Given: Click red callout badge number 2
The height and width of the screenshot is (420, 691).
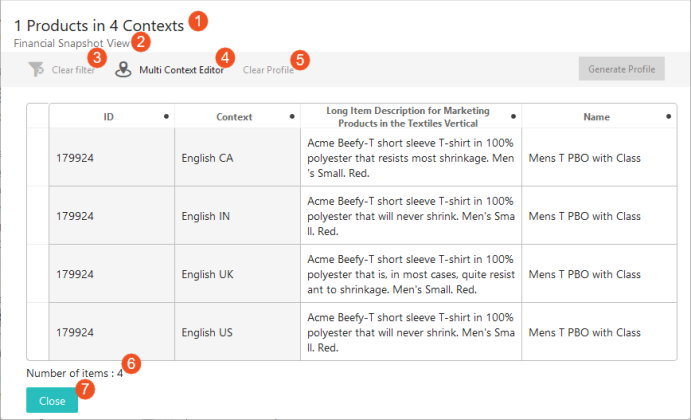Looking at the screenshot, I should (x=141, y=42).
